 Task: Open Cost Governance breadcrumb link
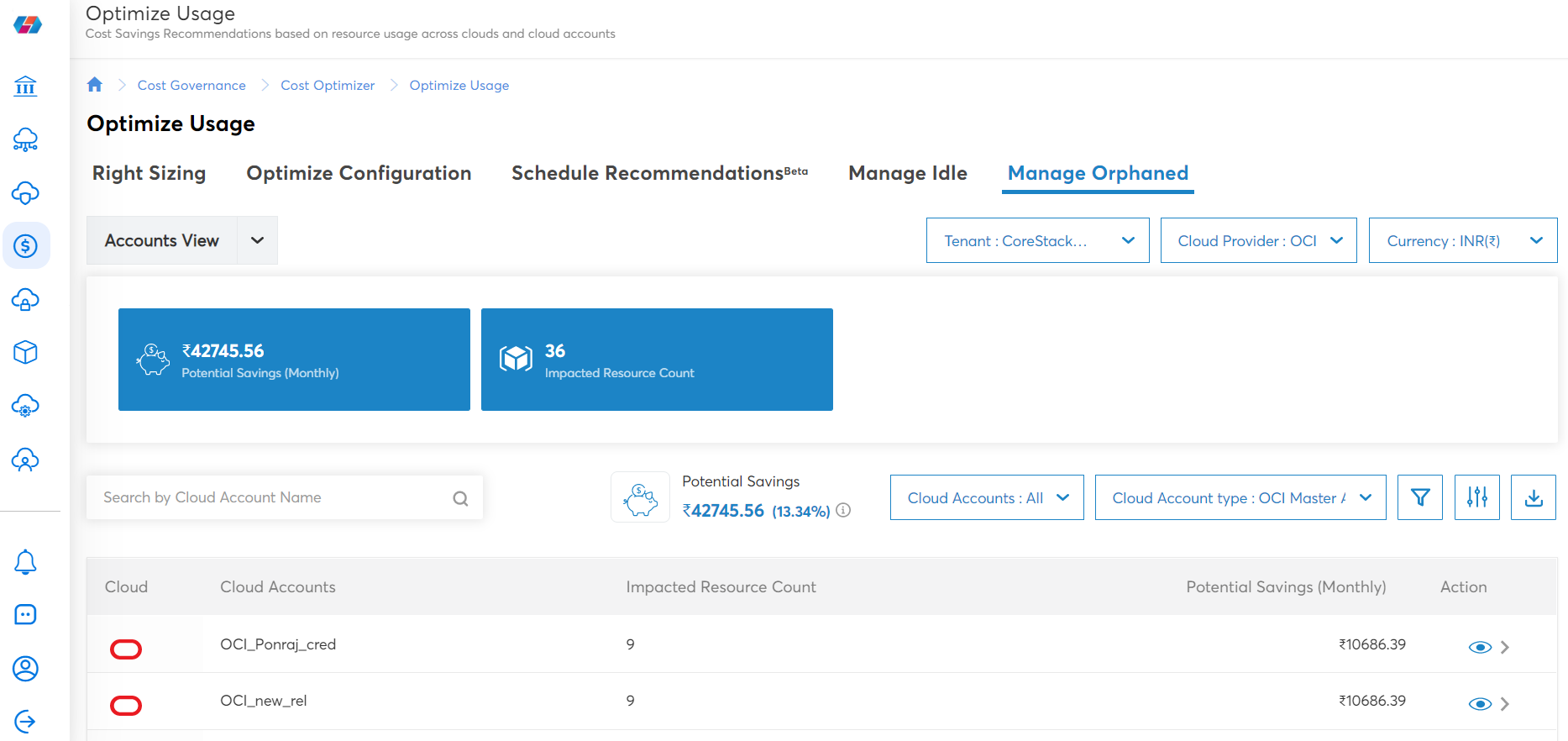(x=191, y=85)
